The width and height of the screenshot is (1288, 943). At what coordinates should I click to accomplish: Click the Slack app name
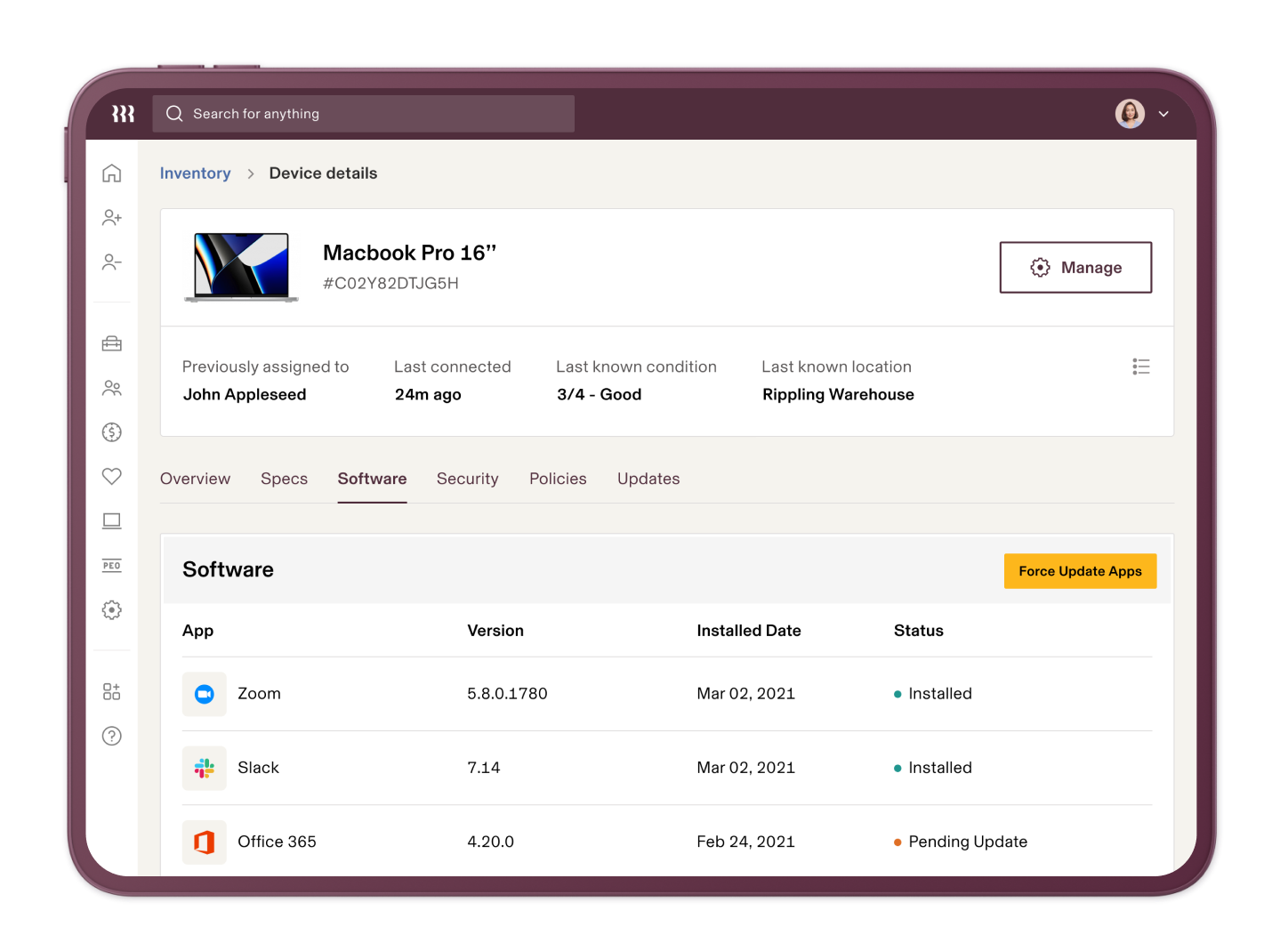point(258,768)
